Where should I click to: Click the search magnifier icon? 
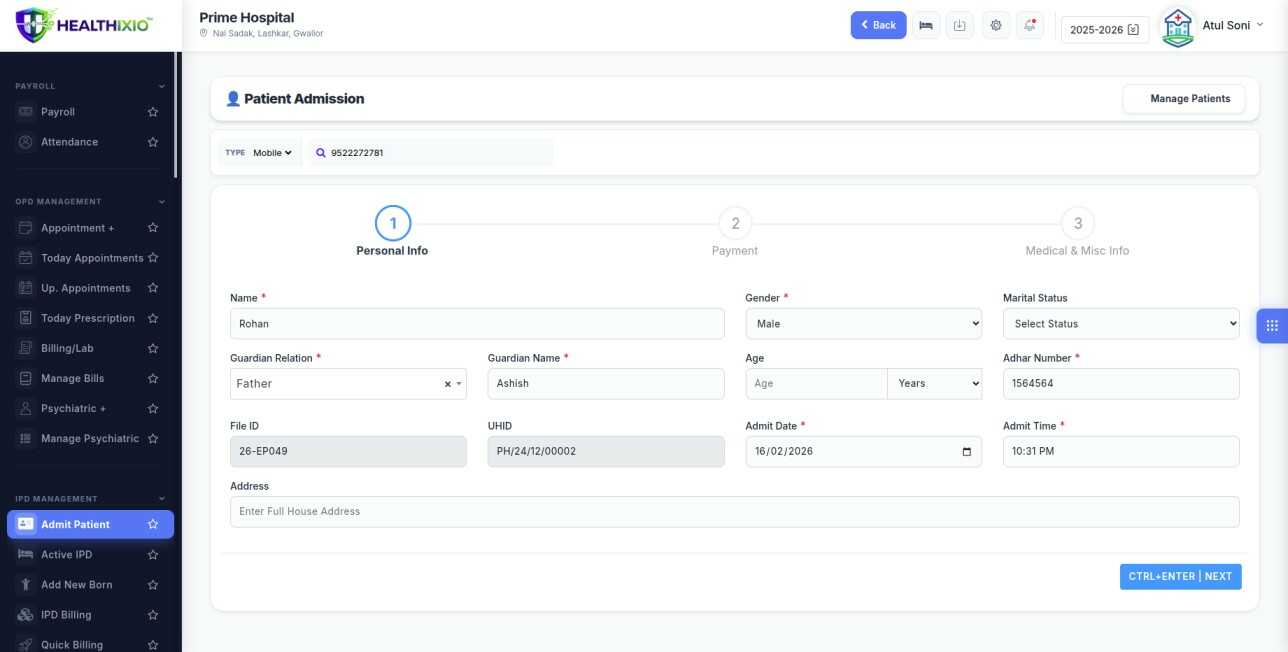tap(321, 153)
